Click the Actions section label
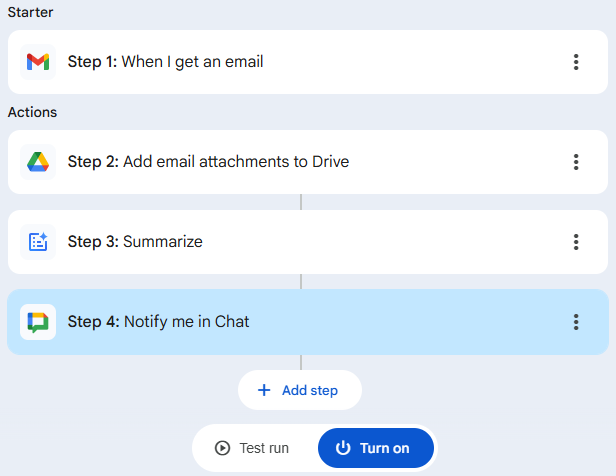616x476 pixels. click(x=32, y=112)
